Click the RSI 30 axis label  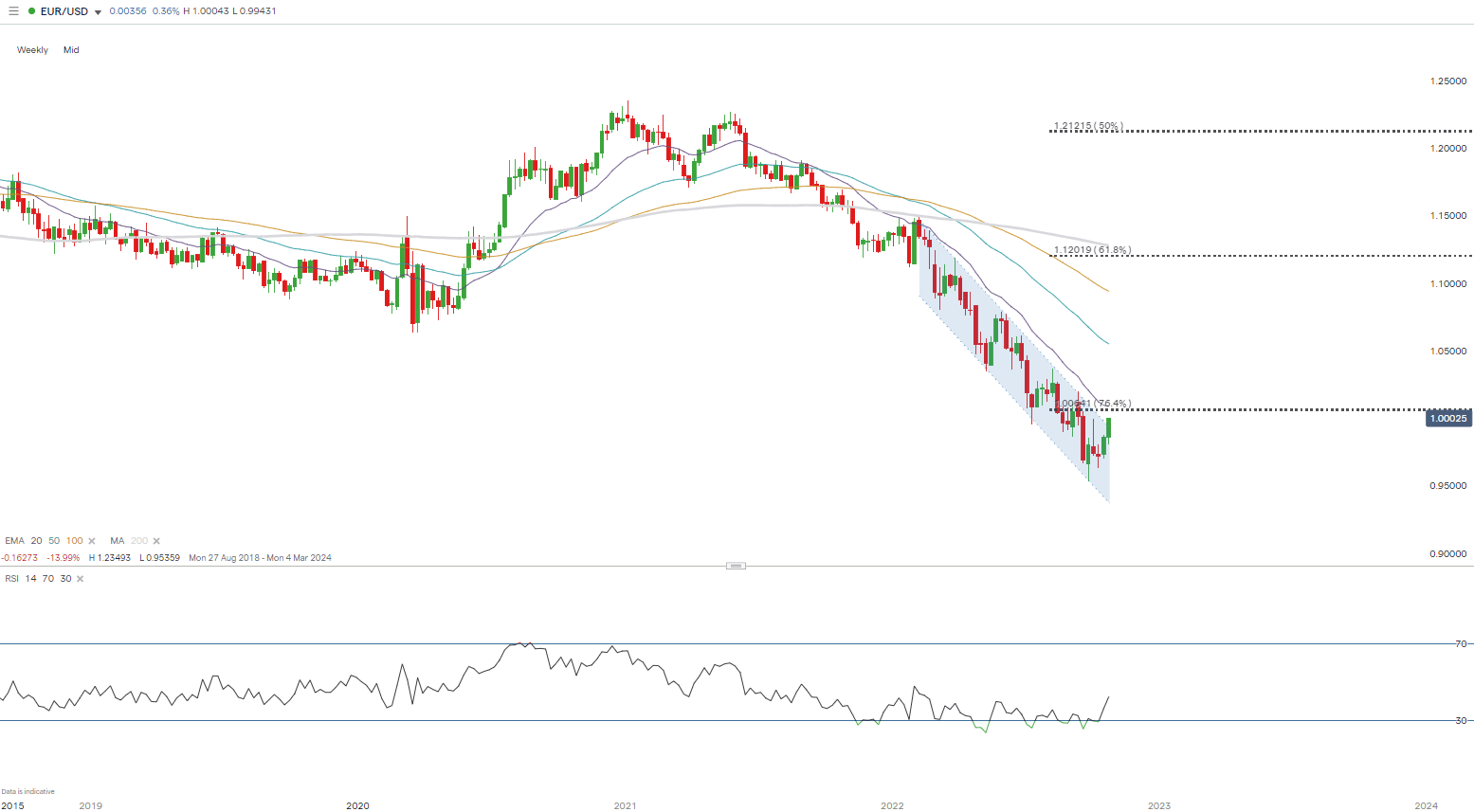pos(1461,721)
